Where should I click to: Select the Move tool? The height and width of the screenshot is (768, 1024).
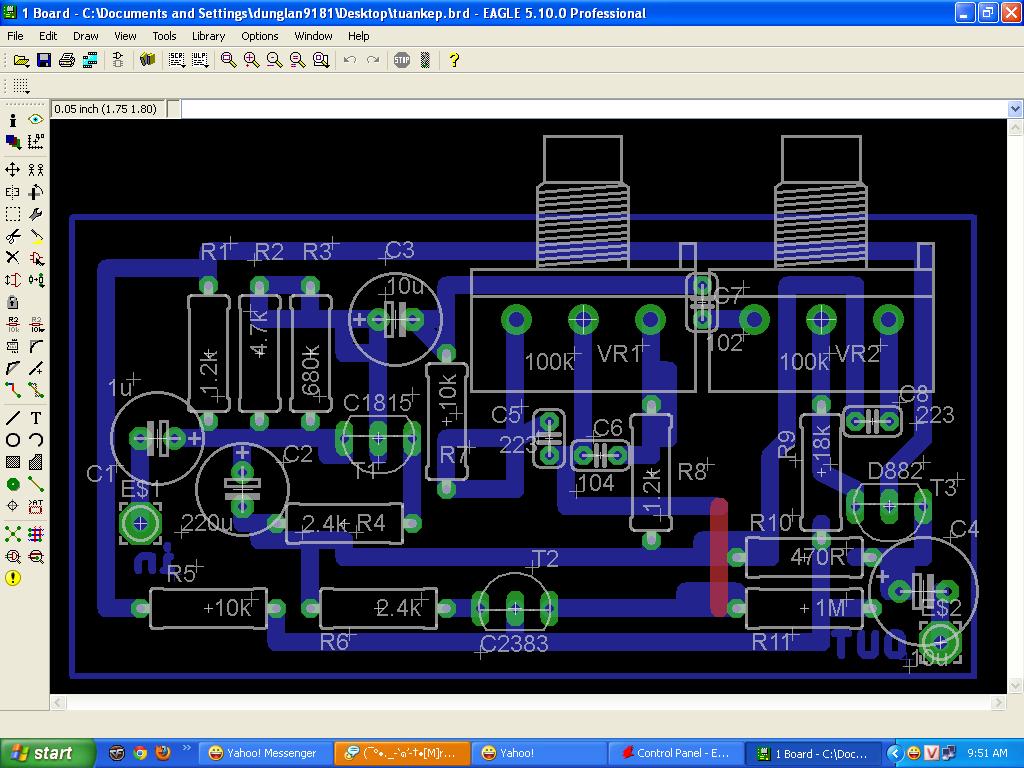pos(13,170)
